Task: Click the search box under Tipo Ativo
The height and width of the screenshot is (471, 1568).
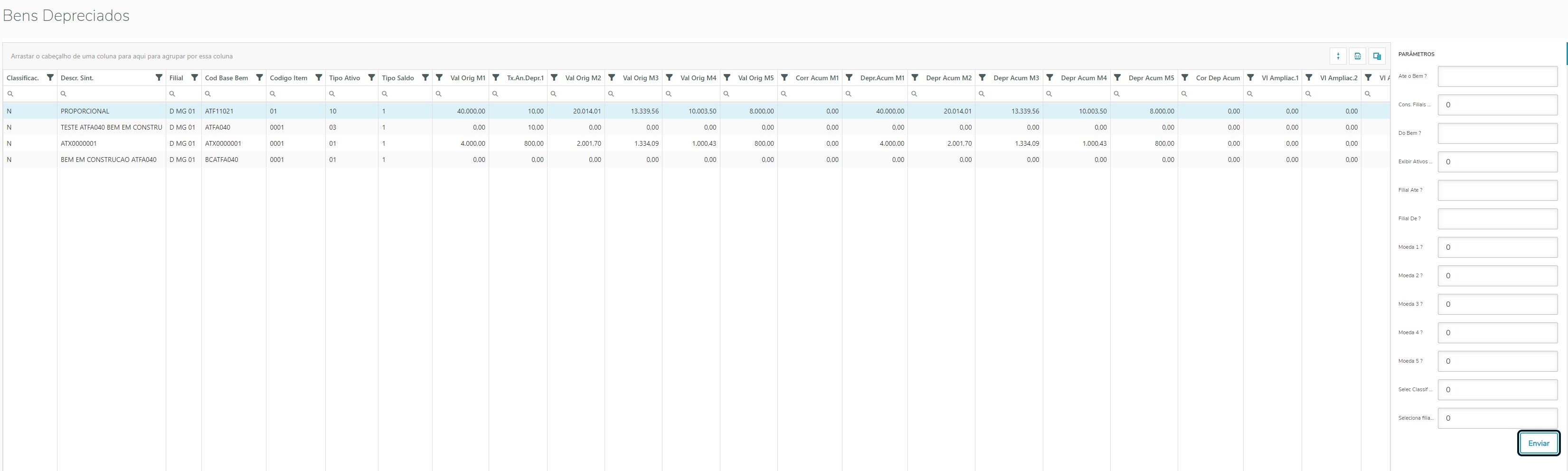Action: [x=352, y=94]
